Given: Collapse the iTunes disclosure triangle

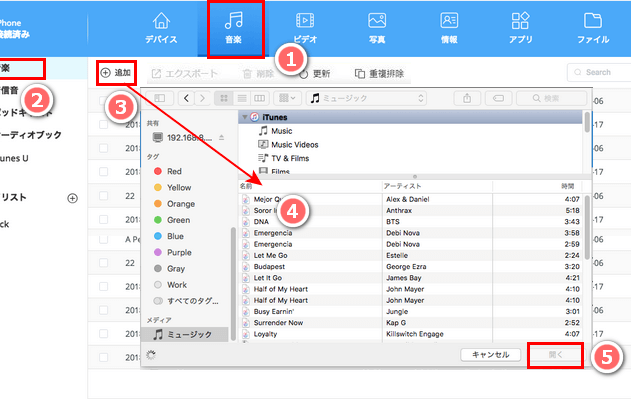Looking at the screenshot, I should 244,117.
